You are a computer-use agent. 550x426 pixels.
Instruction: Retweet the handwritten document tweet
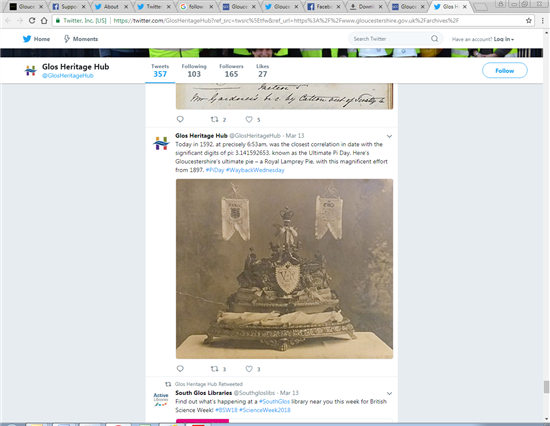click(214, 119)
